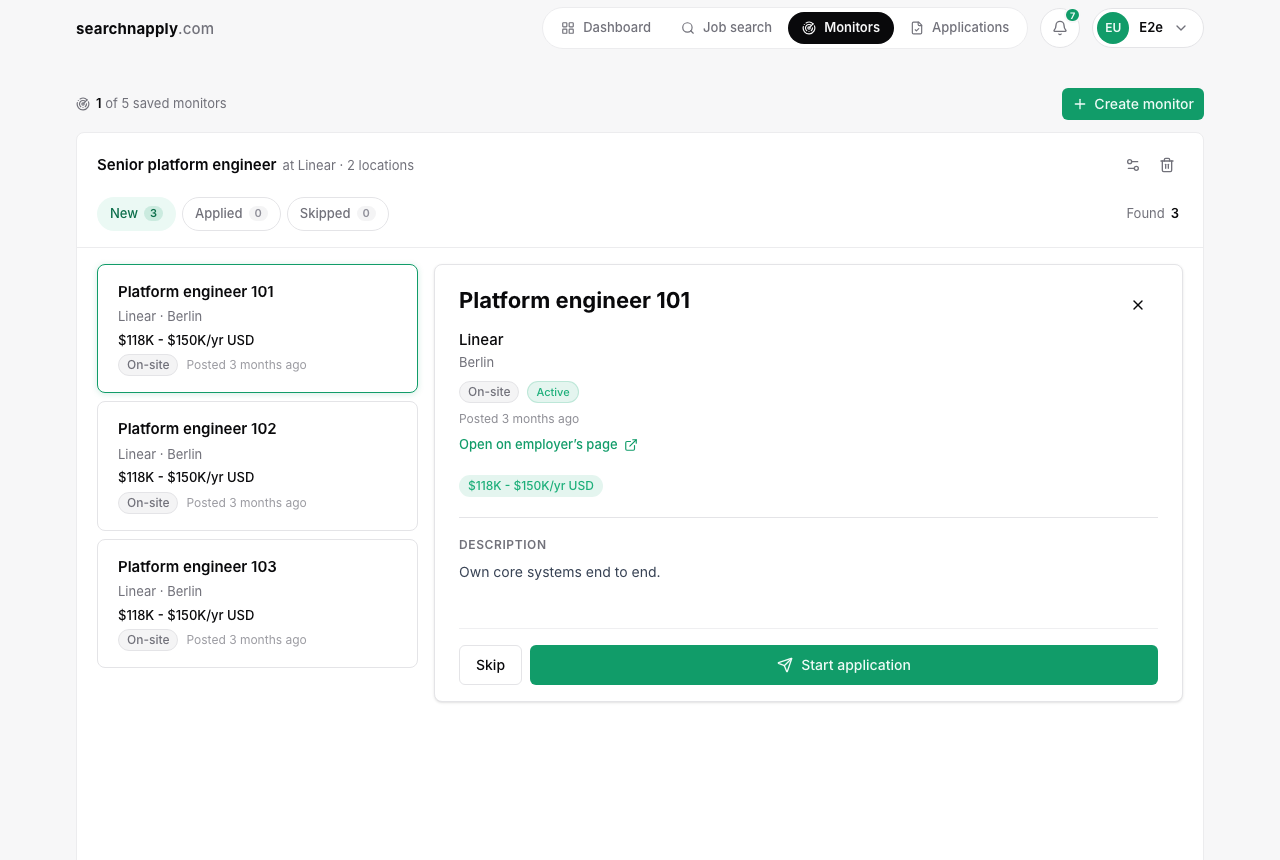The width and height of the screenshot is (1280, 860).
Task: Open the Job search tab
Action: point(726,28)
